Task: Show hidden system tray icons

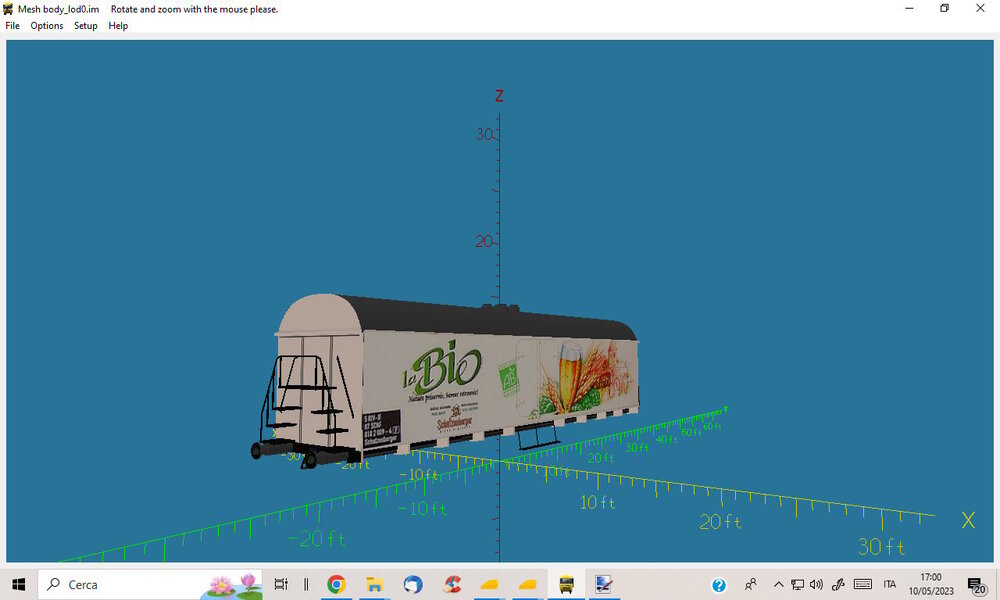Action: [778, 584]
